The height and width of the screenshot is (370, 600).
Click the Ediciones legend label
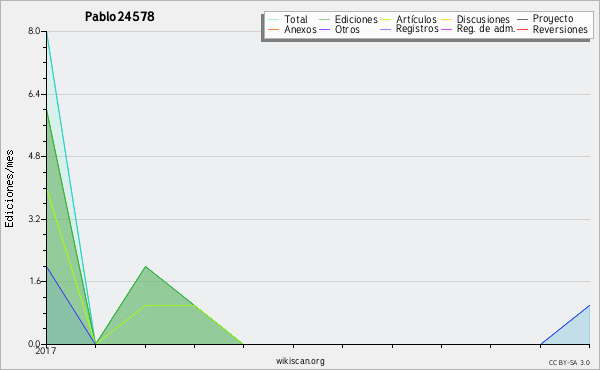tap(356, 19)
